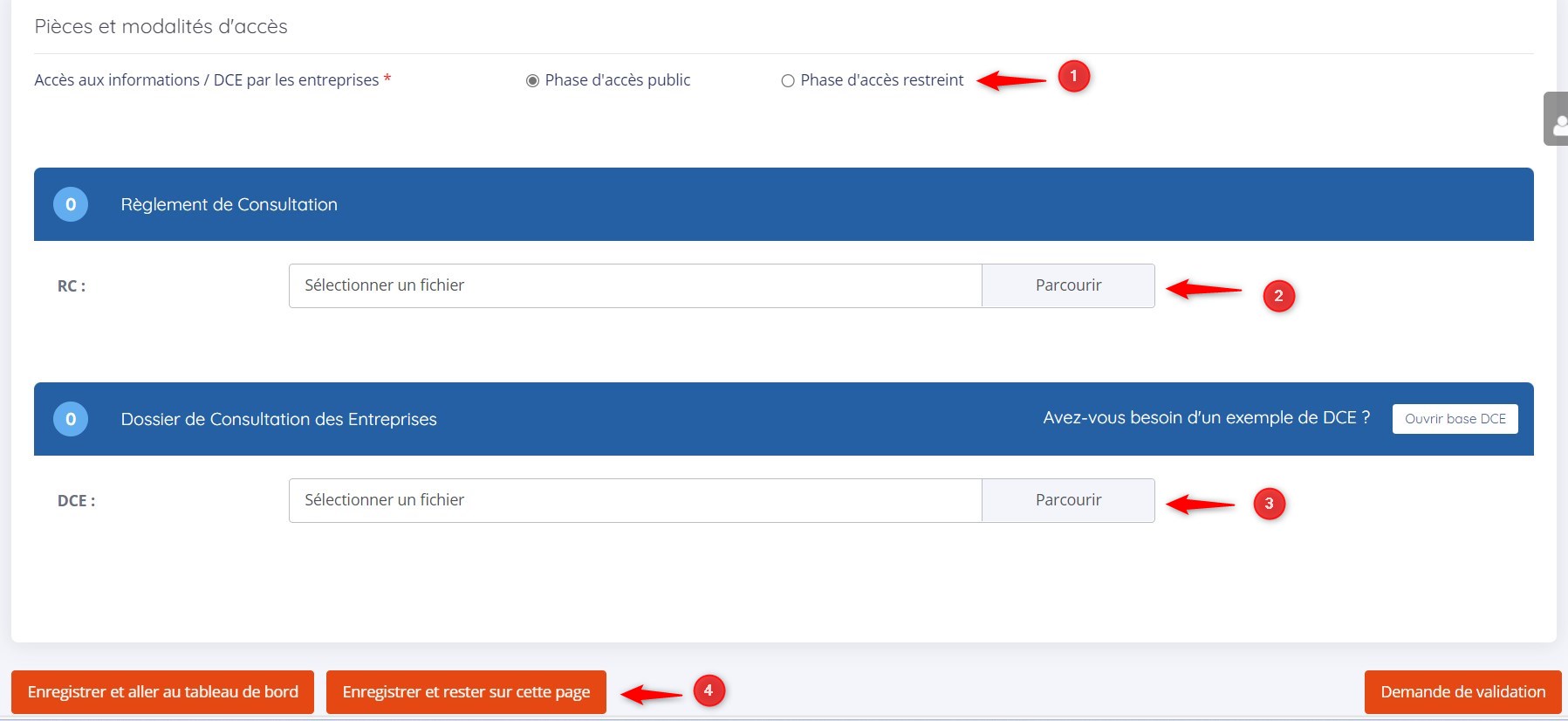Collapse the Dossier de Consultation des Entreprises header
The image size is (1568, 721).
click(x=278, y=419)
